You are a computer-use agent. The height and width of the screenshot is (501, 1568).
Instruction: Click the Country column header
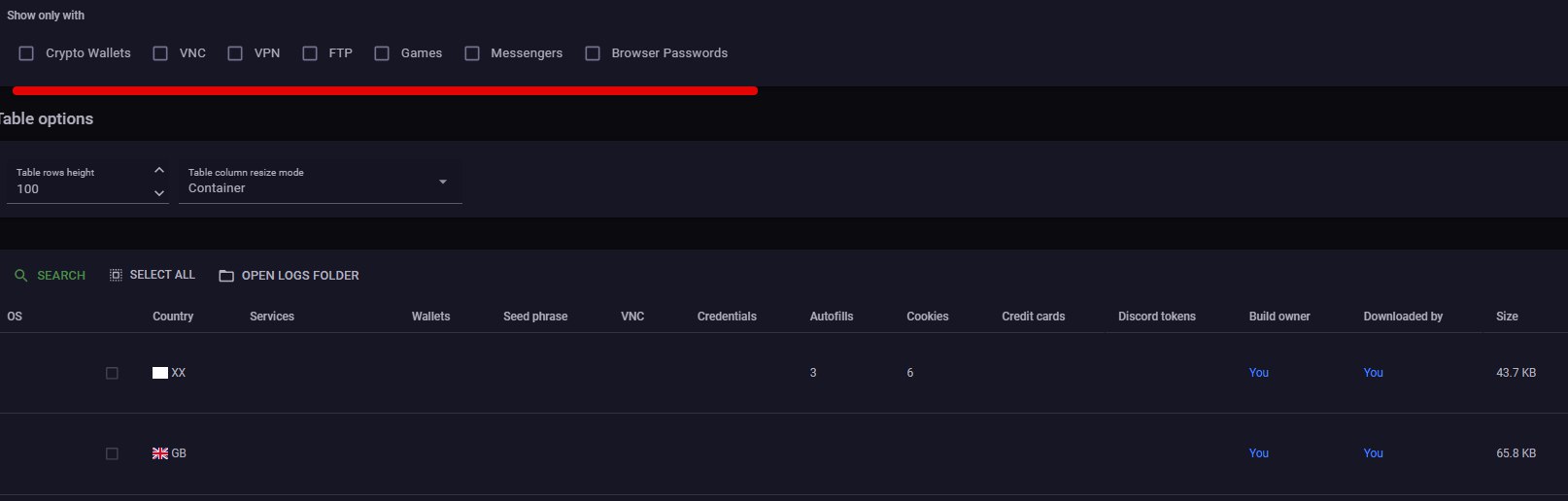coord(173,317)
